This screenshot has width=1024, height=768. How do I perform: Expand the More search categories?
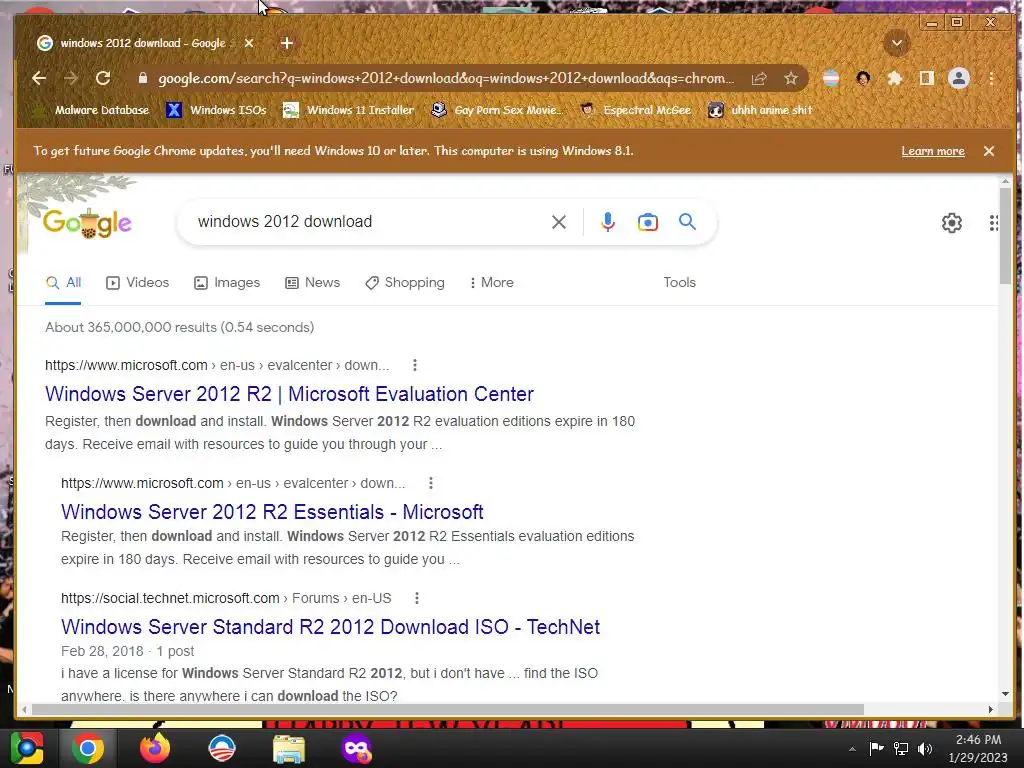[492, 283]
